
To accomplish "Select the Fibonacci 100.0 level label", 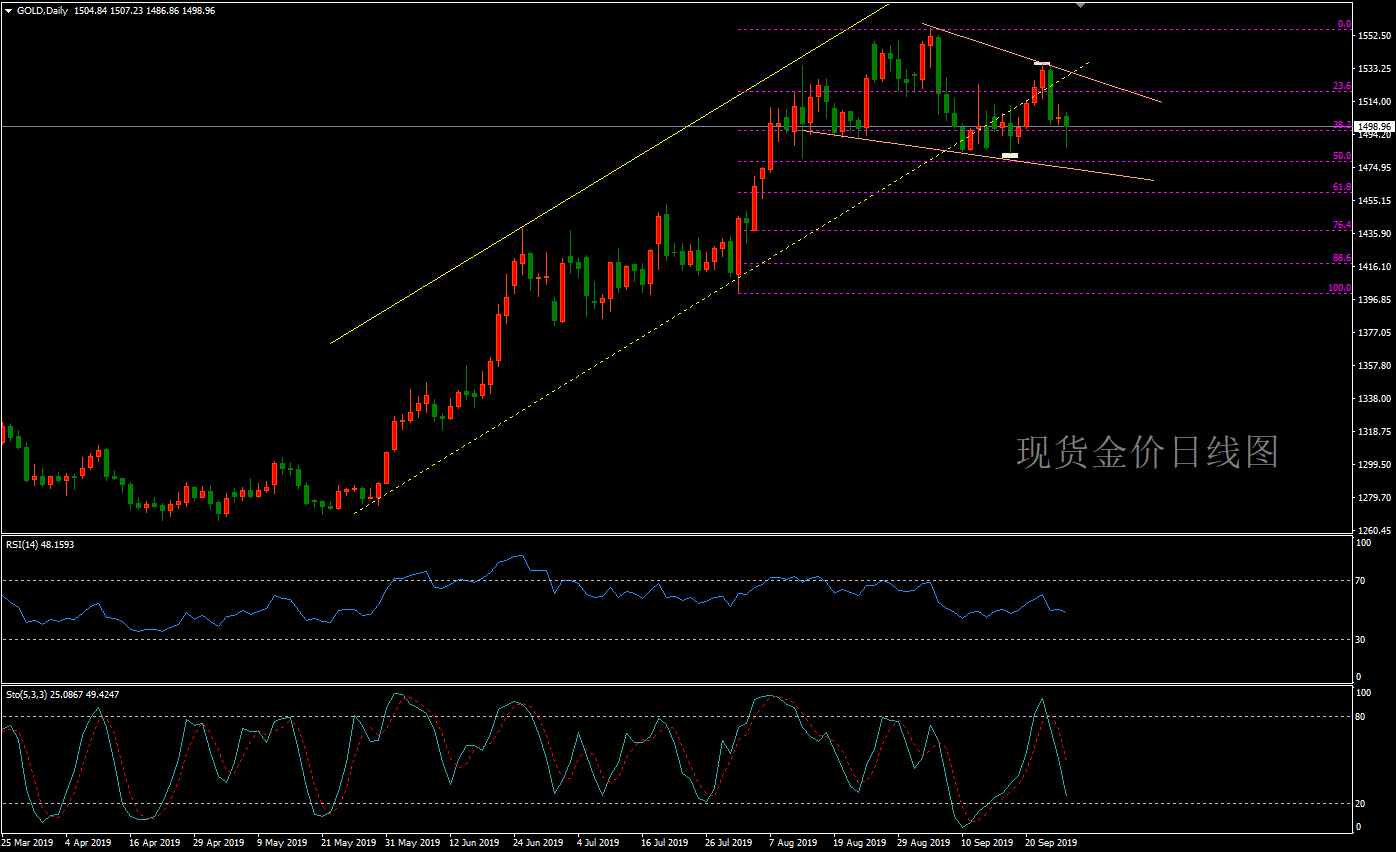I will pyautogui.click(x=1339, y=288).
